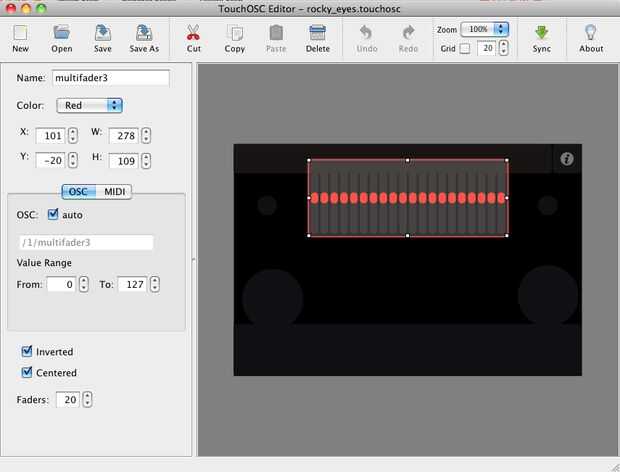620x472 pixels.
Task: Uncheck the Centered option
Action: click(x=26, y=372)
